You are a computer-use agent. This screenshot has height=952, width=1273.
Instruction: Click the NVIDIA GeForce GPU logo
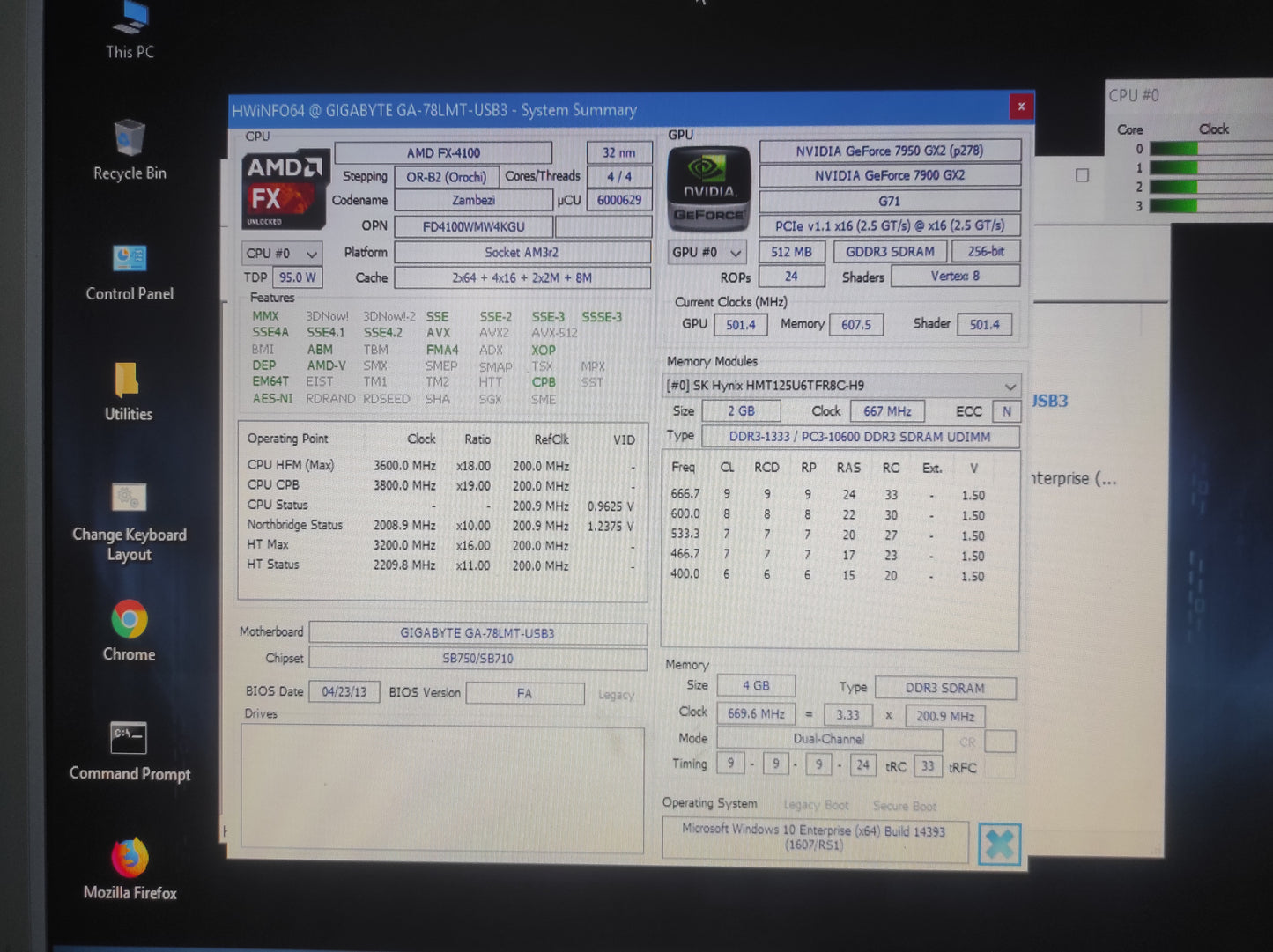tap(707, 188)
